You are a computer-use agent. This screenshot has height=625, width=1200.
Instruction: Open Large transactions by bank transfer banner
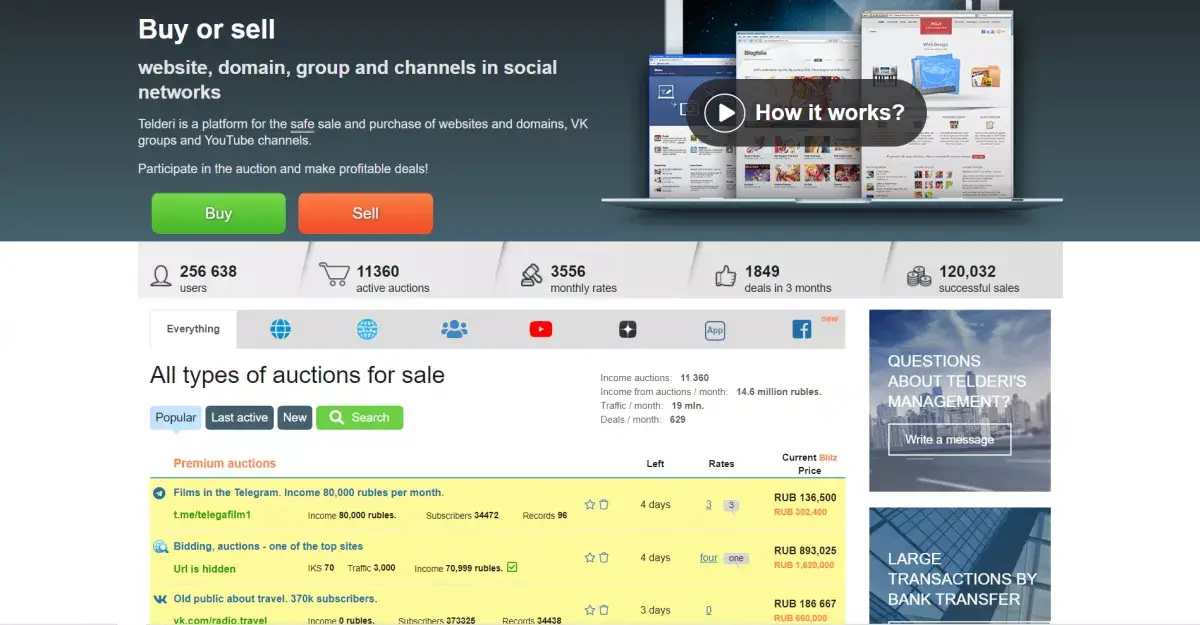point(959,566)
